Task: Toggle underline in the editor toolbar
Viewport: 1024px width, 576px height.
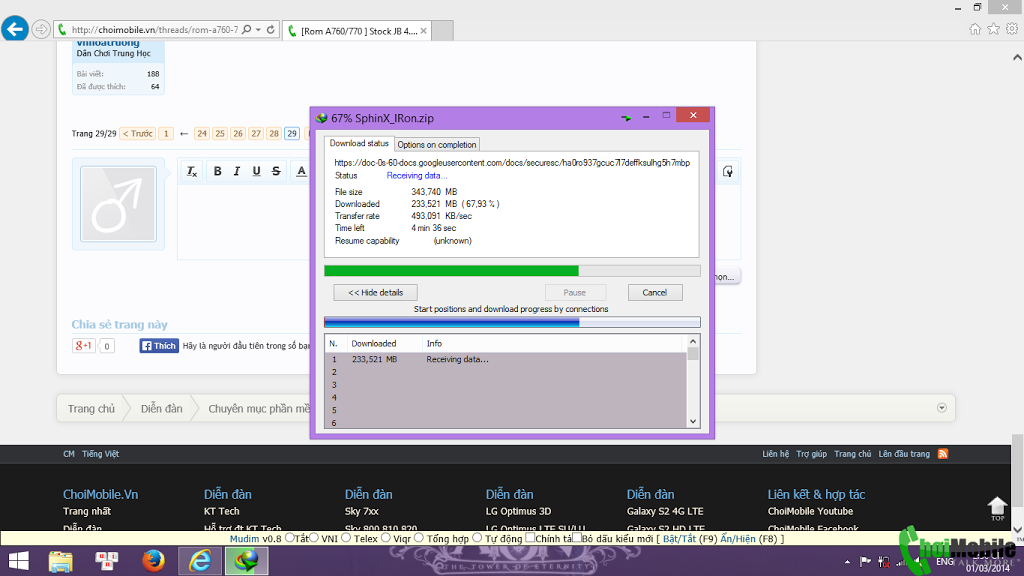Action: click(x=257, y=171)
